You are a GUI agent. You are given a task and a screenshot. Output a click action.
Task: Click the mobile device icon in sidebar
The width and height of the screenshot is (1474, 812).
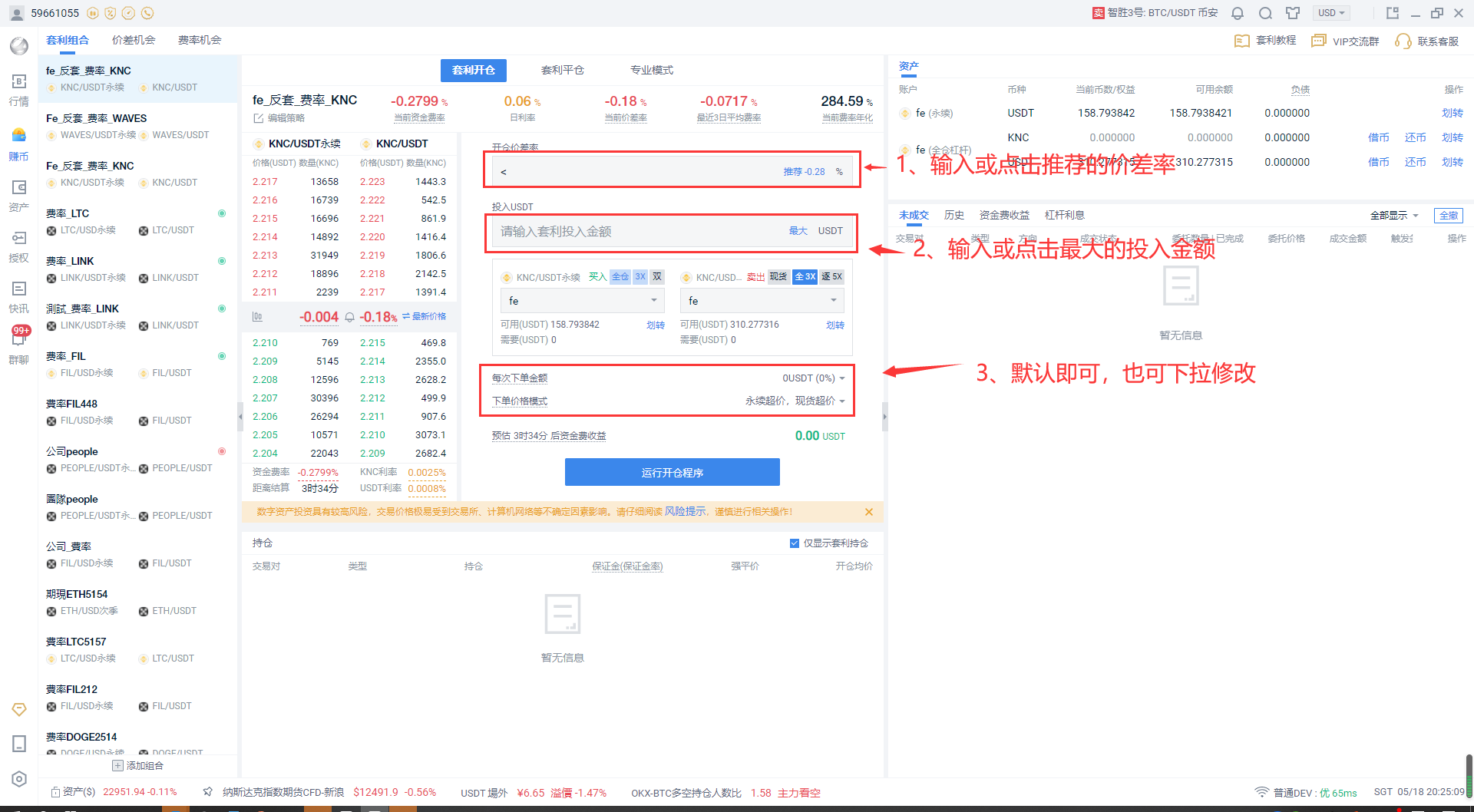click(19, 744)
